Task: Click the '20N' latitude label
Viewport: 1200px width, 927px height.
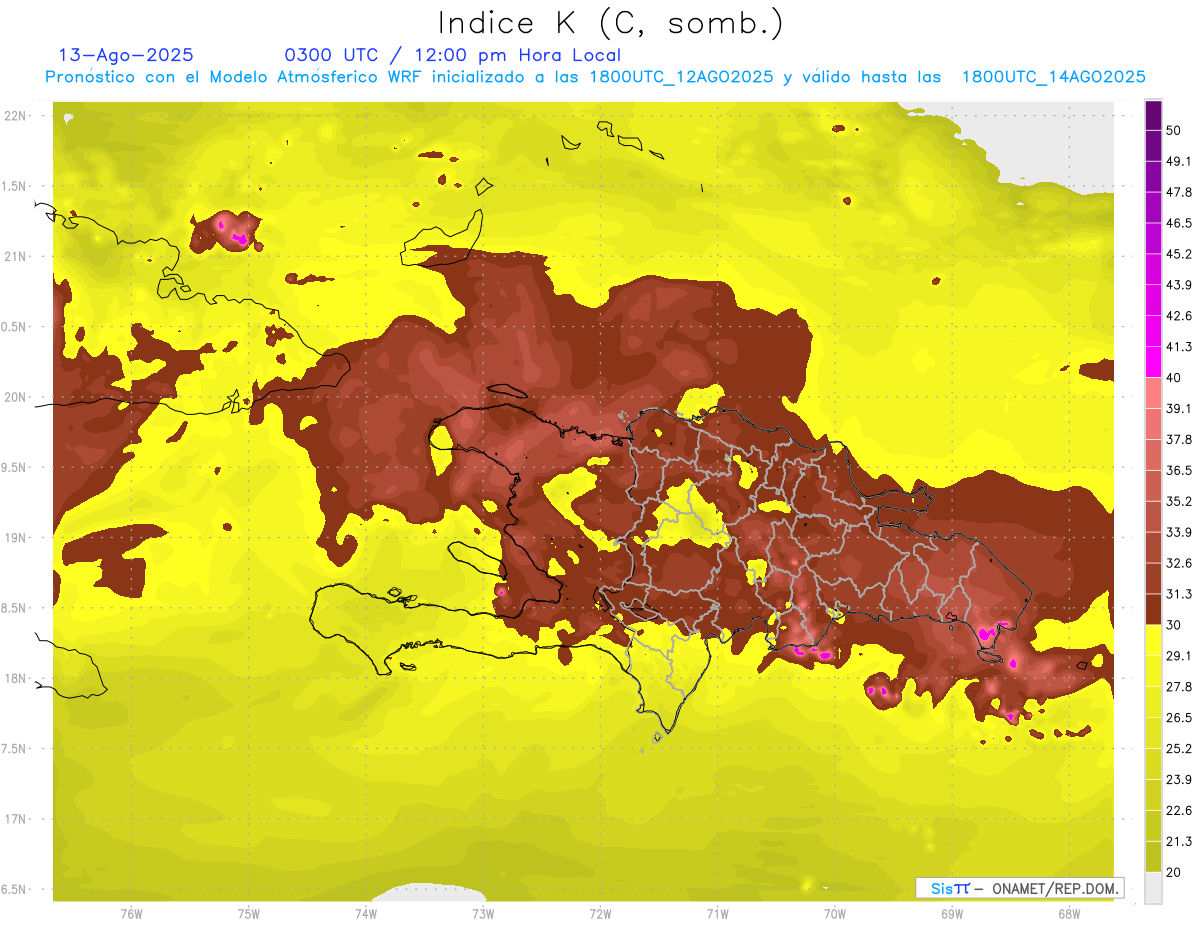Action: (x=16, y=397)
